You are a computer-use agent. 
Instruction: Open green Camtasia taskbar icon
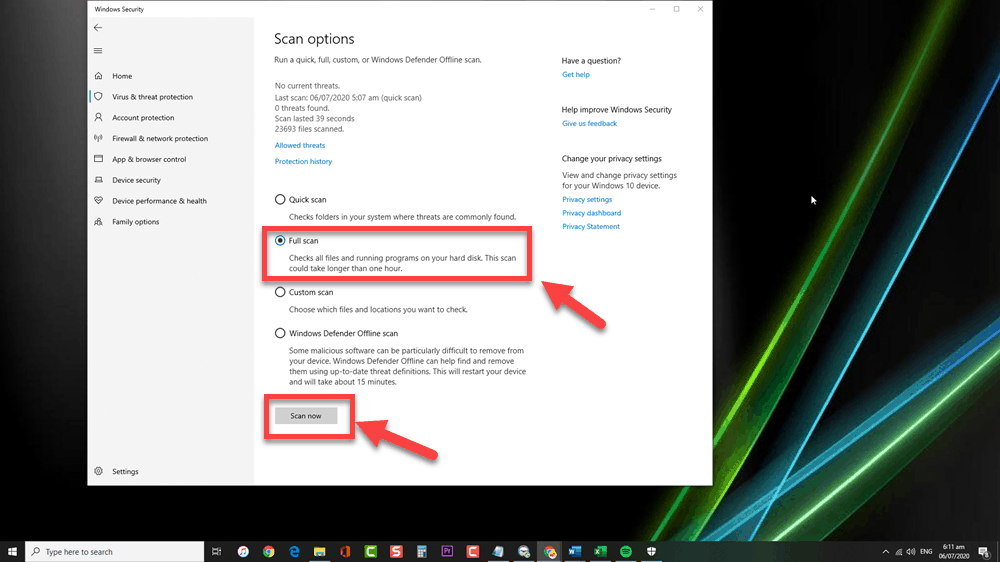[x=371, y=551]
